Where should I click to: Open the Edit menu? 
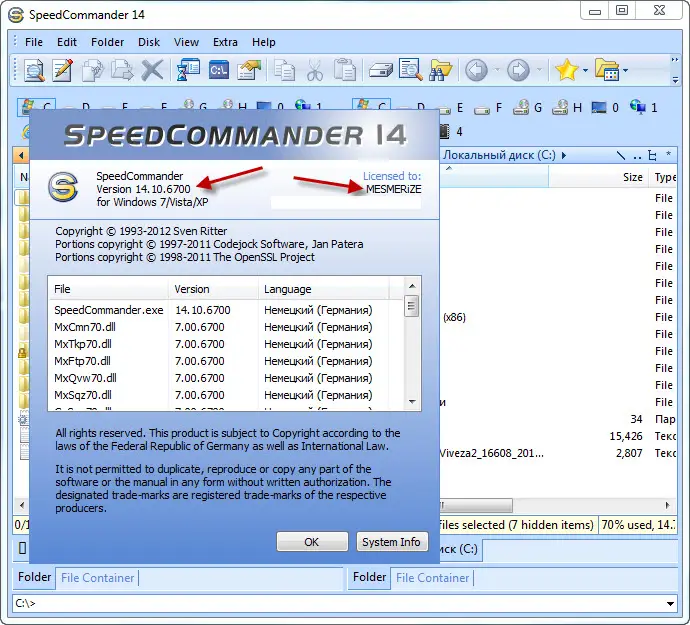click(x=67, y=42)
